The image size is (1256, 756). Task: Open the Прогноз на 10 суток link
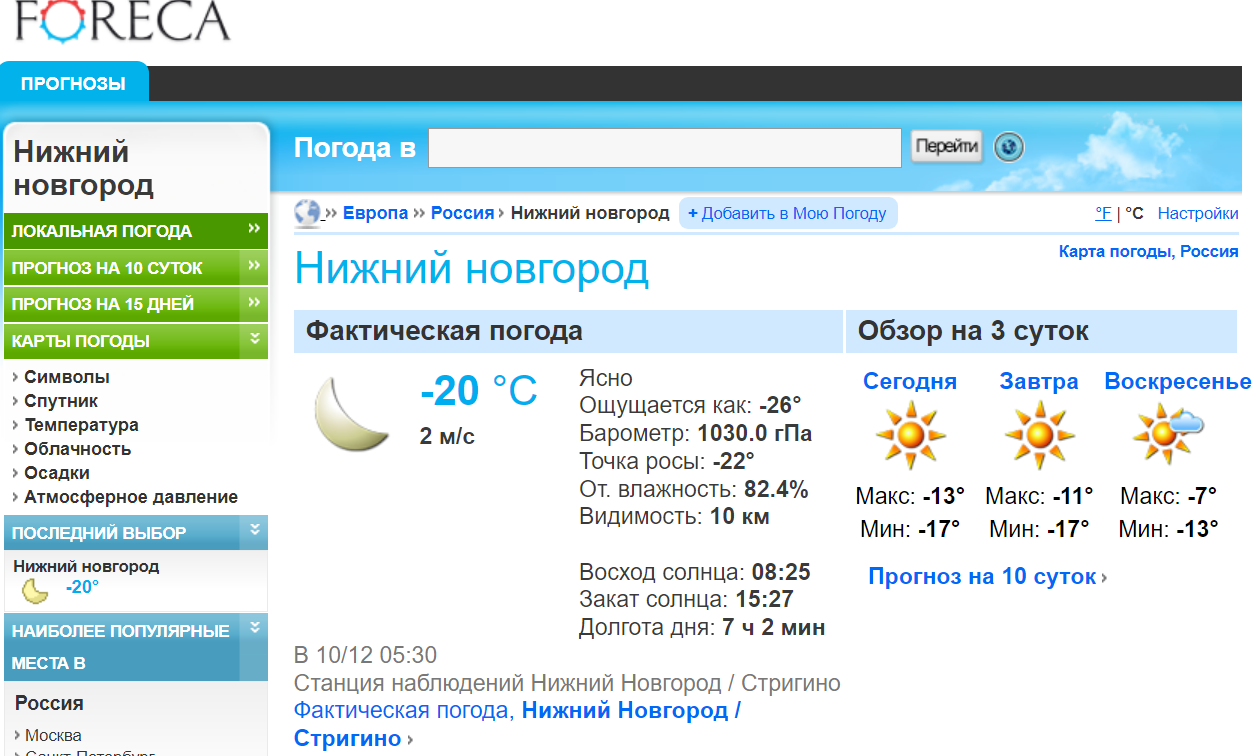[x=982, y=577]
